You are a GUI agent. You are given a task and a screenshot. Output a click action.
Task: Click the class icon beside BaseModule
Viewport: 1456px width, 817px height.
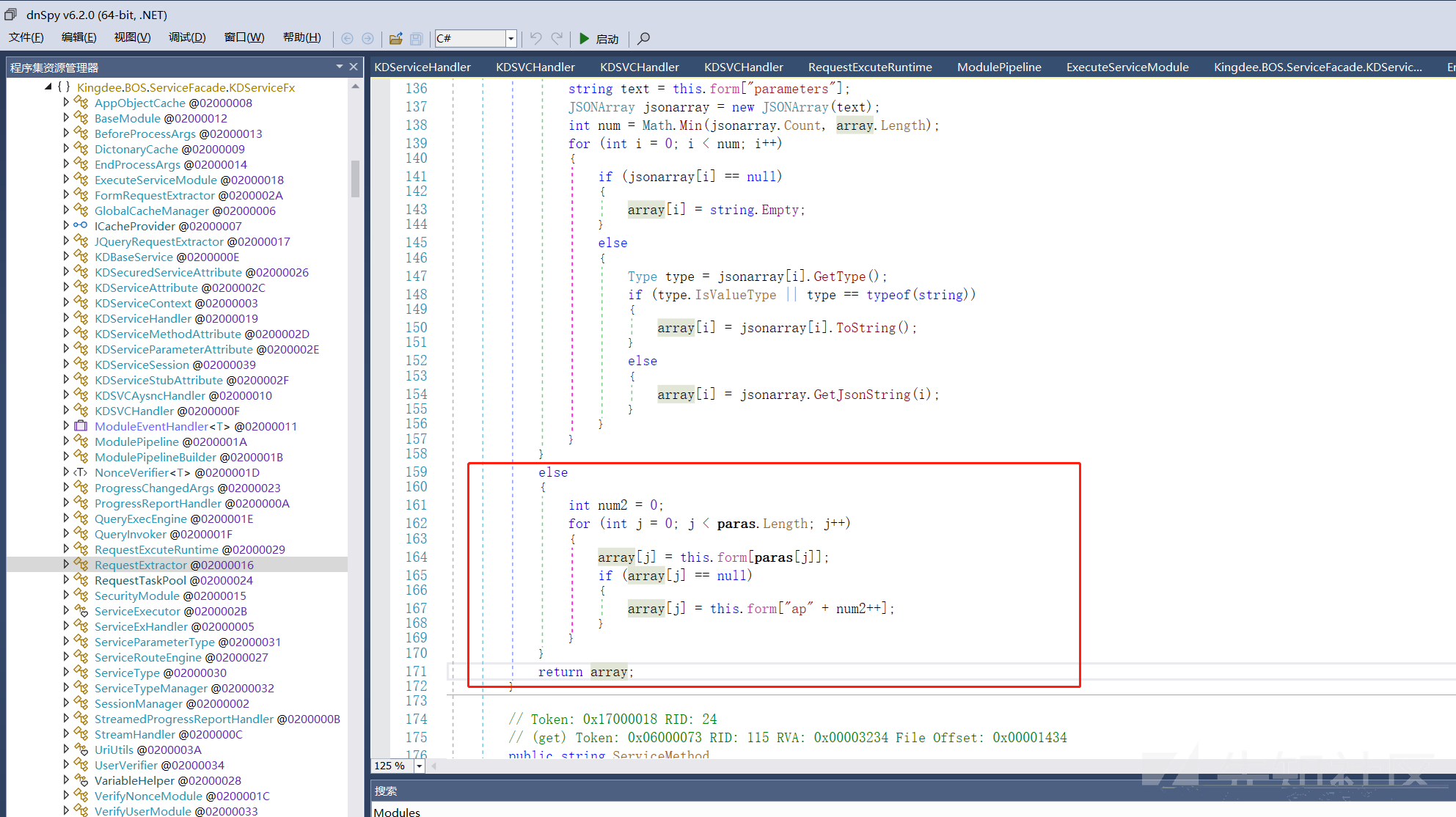click(81, 118)
